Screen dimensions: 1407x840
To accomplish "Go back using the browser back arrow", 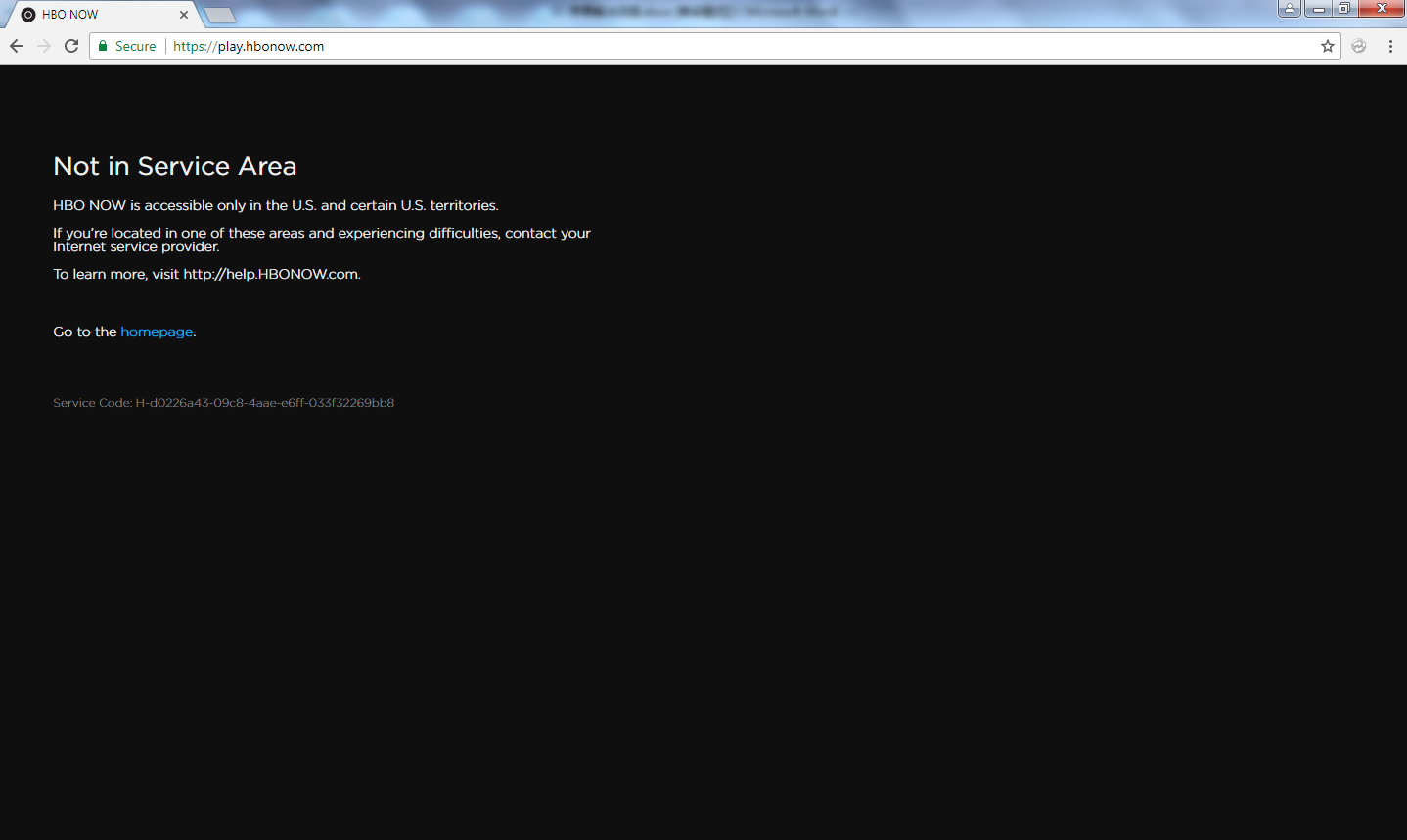I will [x=17, y=46].
